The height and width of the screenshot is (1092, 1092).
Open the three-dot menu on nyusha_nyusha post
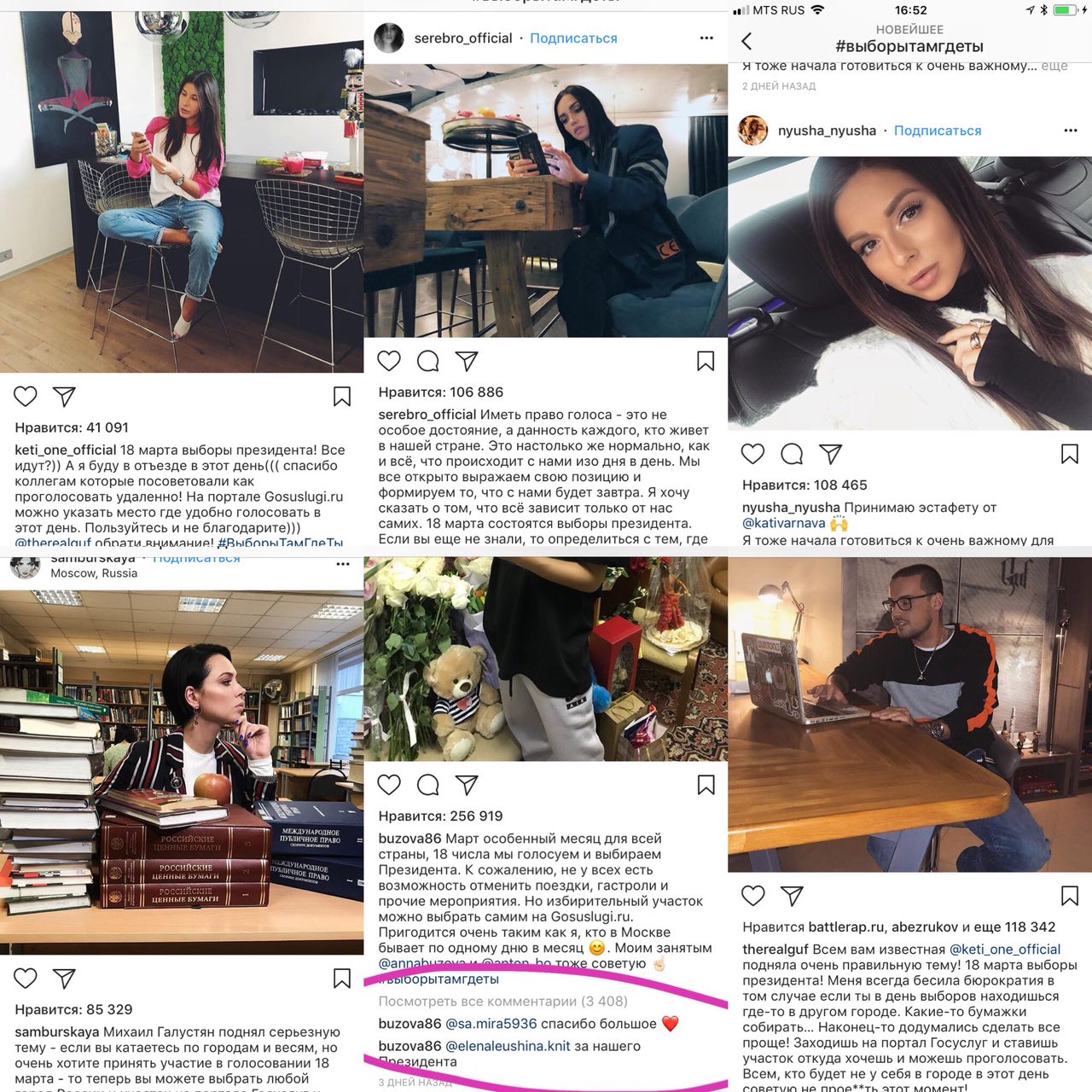[x=1071, y=131]
